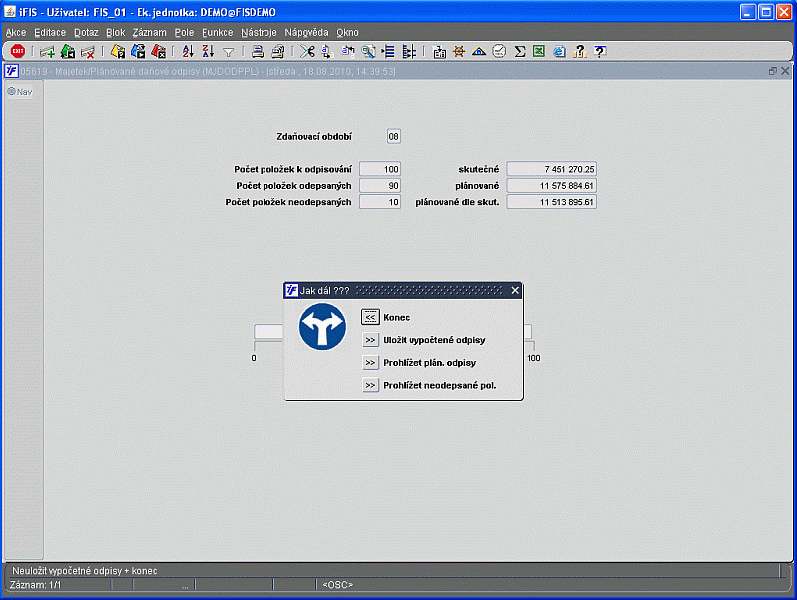This screenshot has width=797, height=600.
Task: Click the clock icon in toolbar
Action: pyautogui.click(x=500, y=51)
